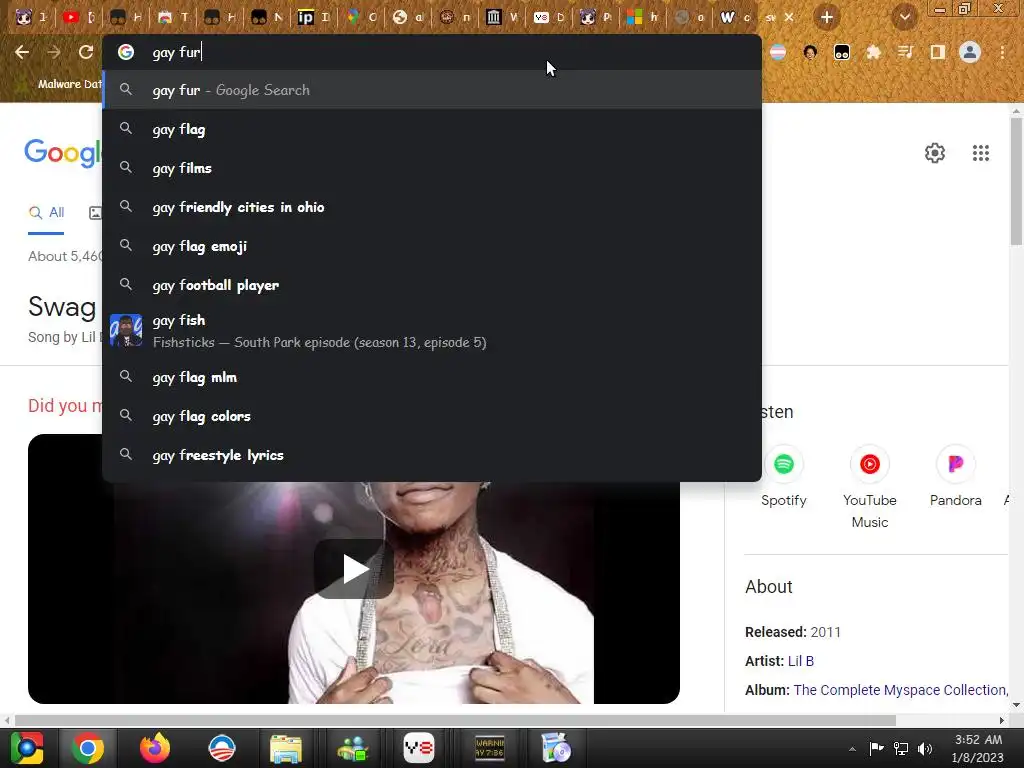The height and width of the screenshot is (768, 1024).
Task: Select the 'gay football player' suggestion
Action: pos(432,285)
